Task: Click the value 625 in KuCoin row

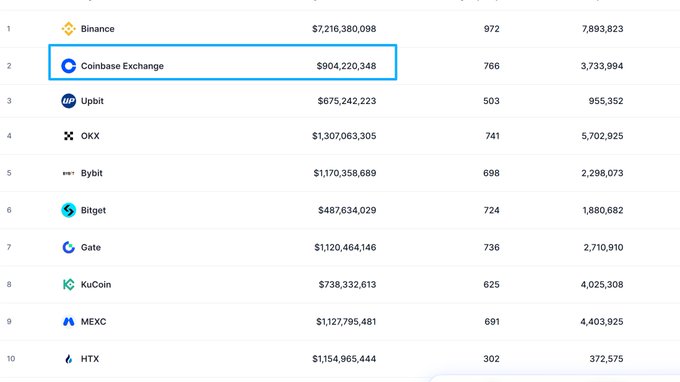Action: [x=491, y=284]
